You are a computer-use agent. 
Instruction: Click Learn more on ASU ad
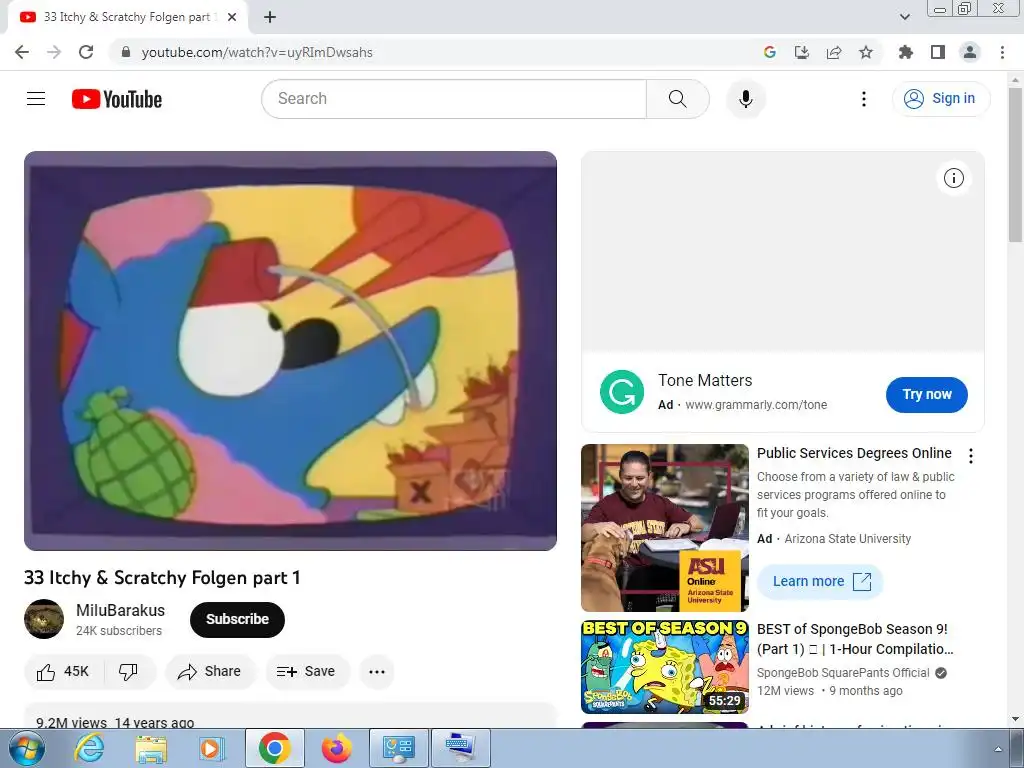820,581
